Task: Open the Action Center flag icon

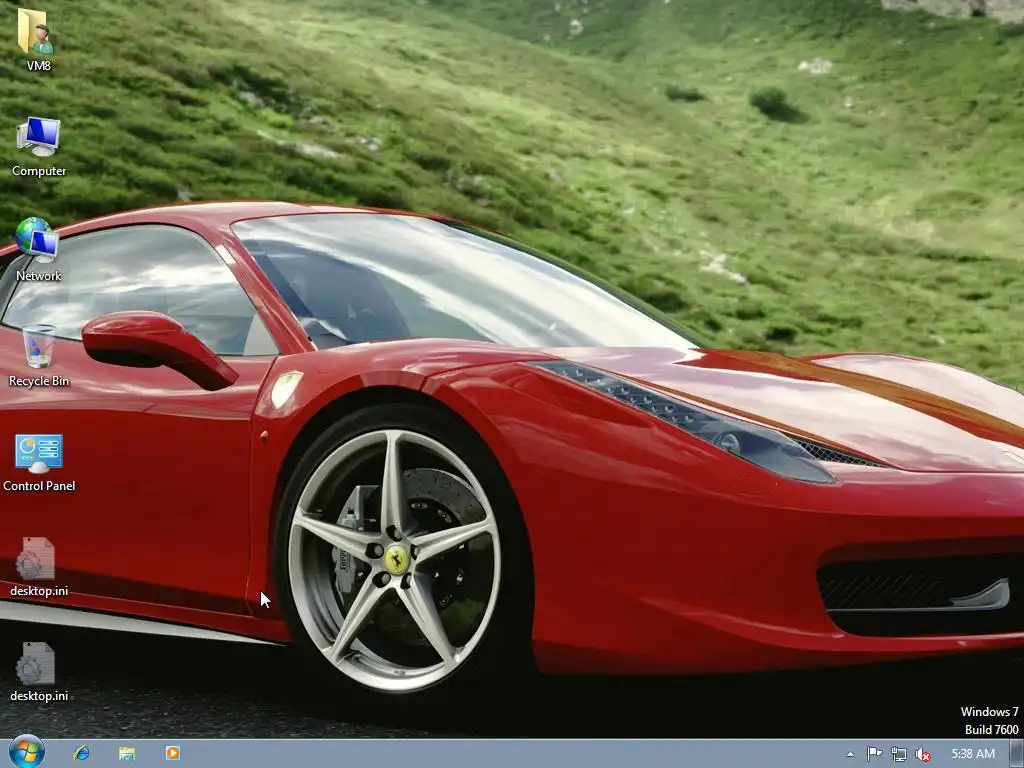Action: pos(874,754)
